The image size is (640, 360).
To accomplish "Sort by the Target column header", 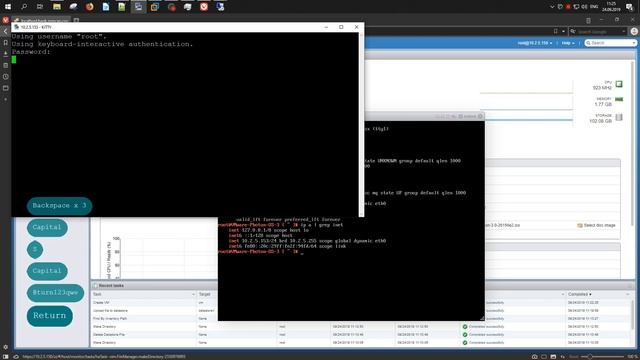I will click(x=204, y=294).
